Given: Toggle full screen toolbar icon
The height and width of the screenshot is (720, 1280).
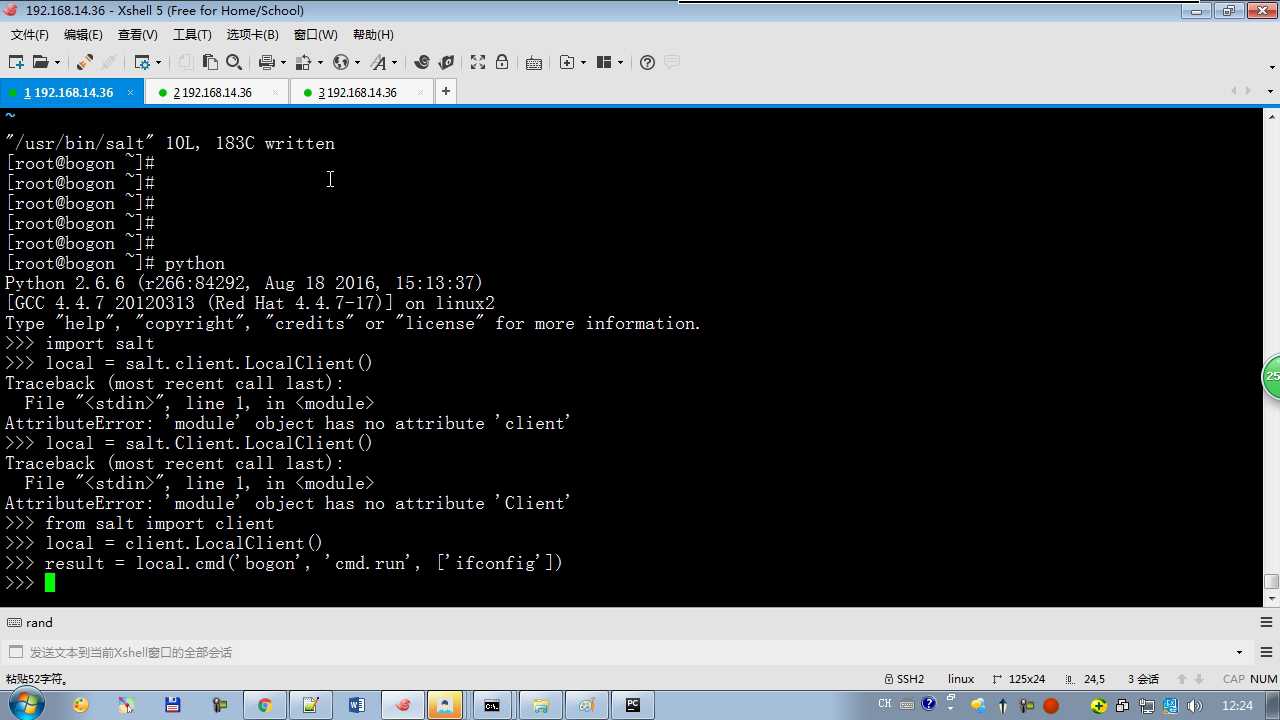Looking at the screenshot, I should (478, 62).
